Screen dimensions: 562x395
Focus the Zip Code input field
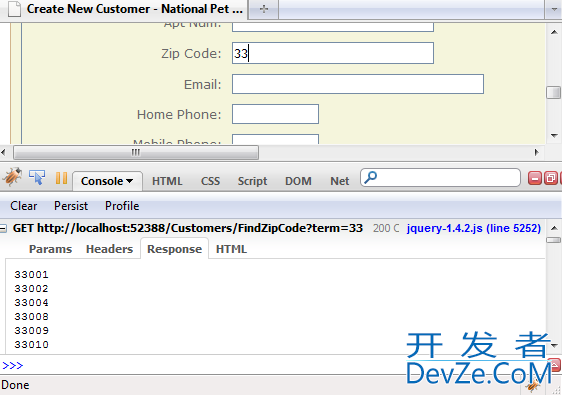[x=333, y=53]
